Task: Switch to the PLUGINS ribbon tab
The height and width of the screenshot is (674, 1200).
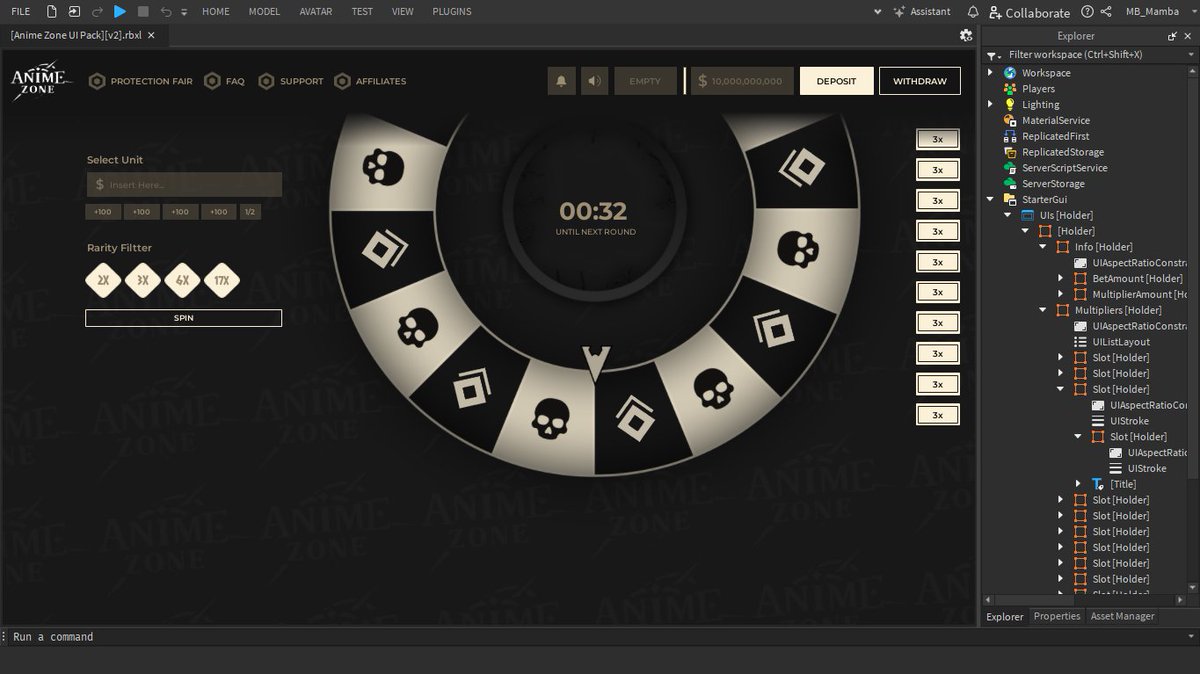Action: (x=452, y=12)
